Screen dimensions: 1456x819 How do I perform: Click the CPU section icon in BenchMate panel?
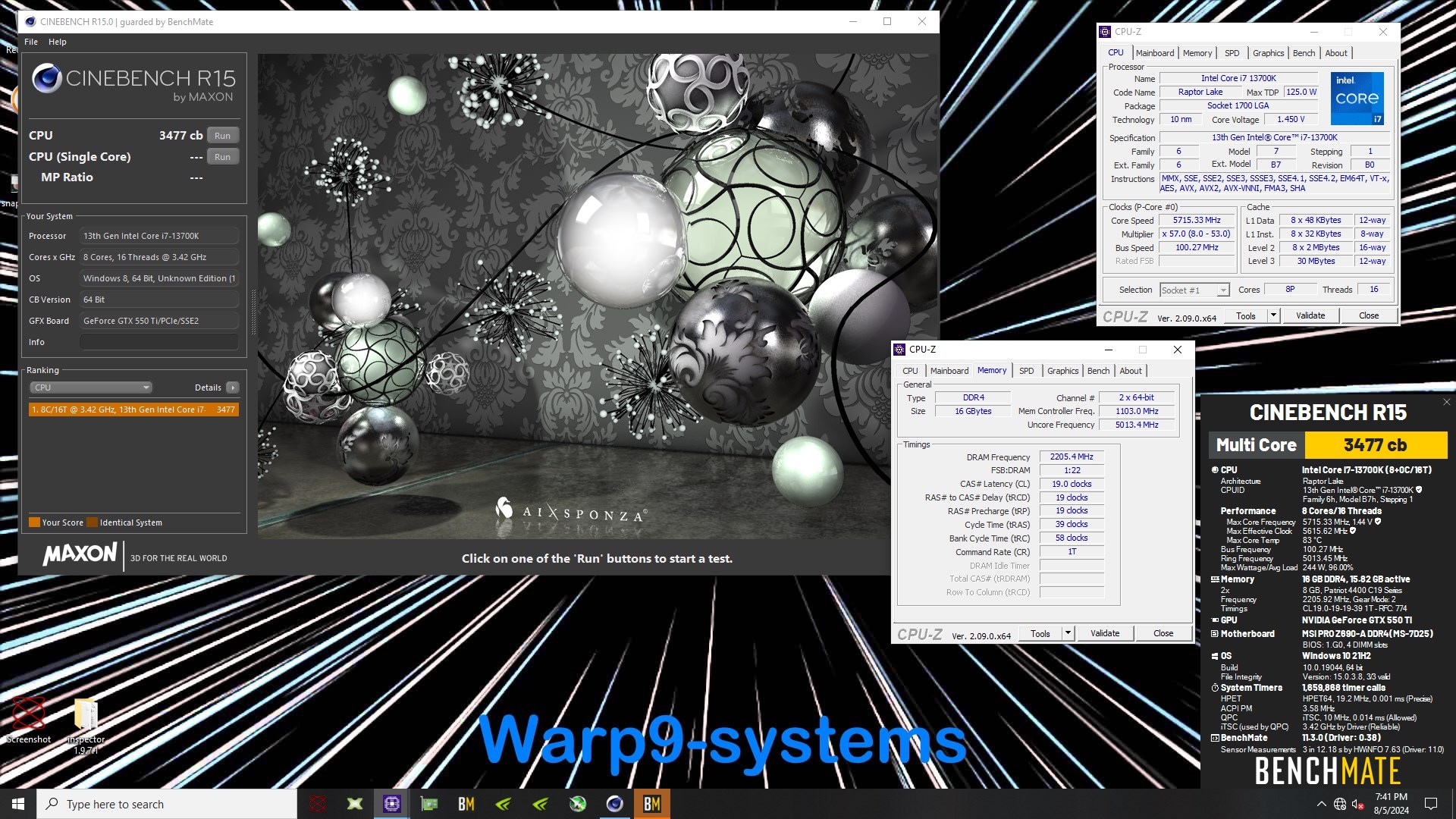[1215, 470]
